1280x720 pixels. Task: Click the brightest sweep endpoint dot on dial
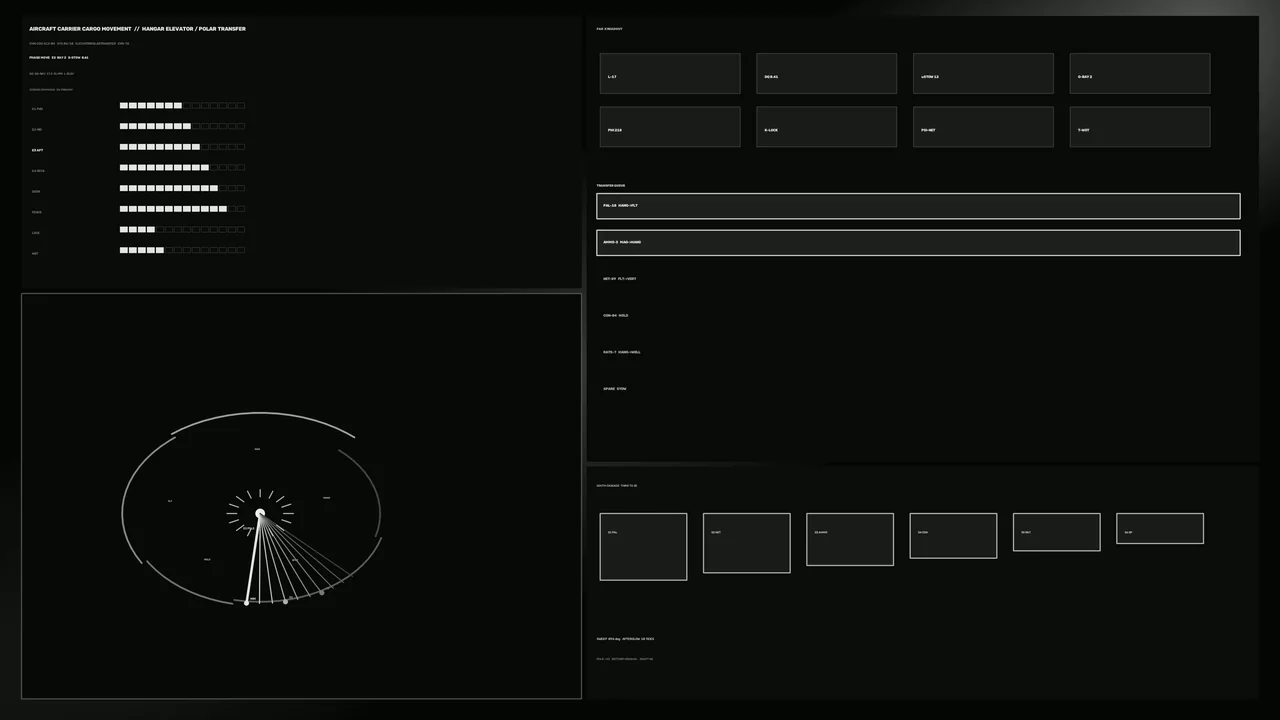(x=247, y=603)
